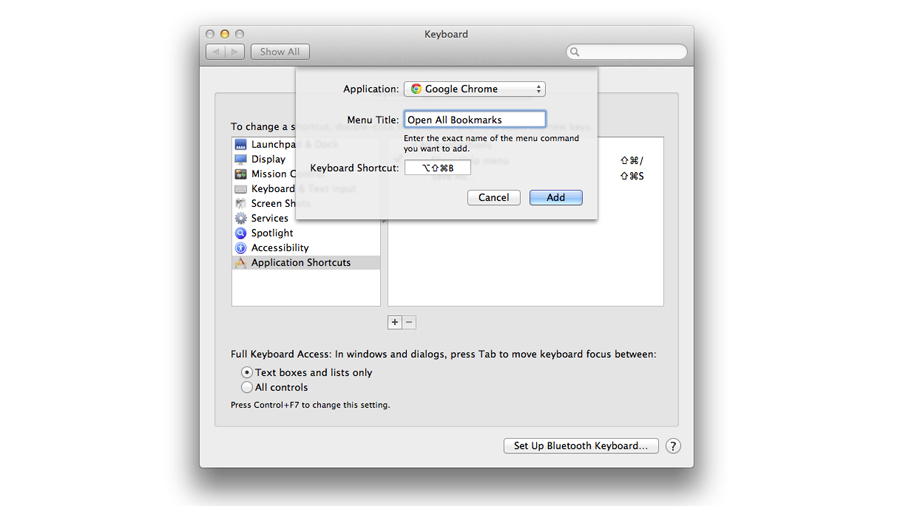The image size is (900, 506).
Task: Add a shortcut with the plus button
Action: point(395,322)
